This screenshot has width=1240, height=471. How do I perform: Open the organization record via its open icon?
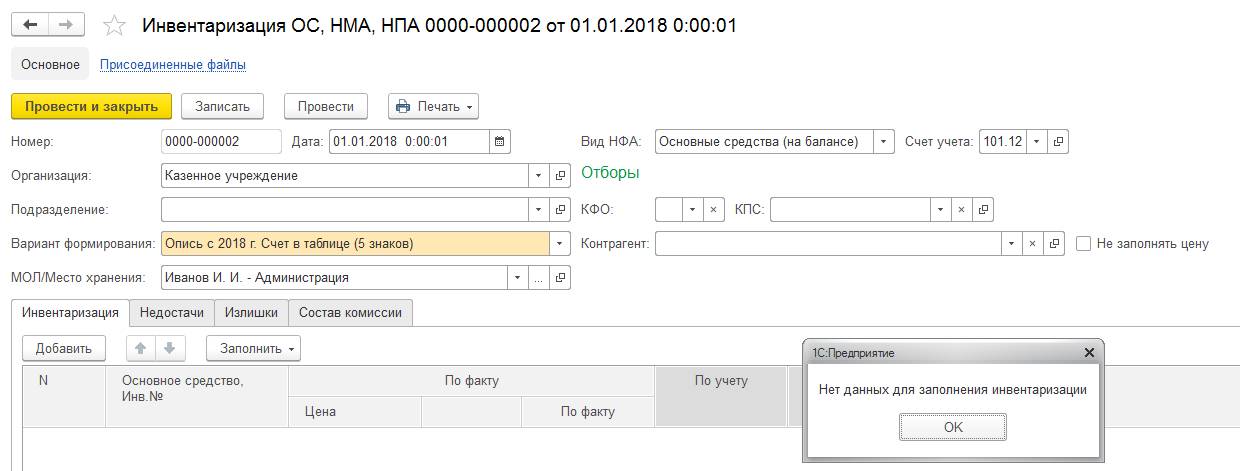(561, 176)
